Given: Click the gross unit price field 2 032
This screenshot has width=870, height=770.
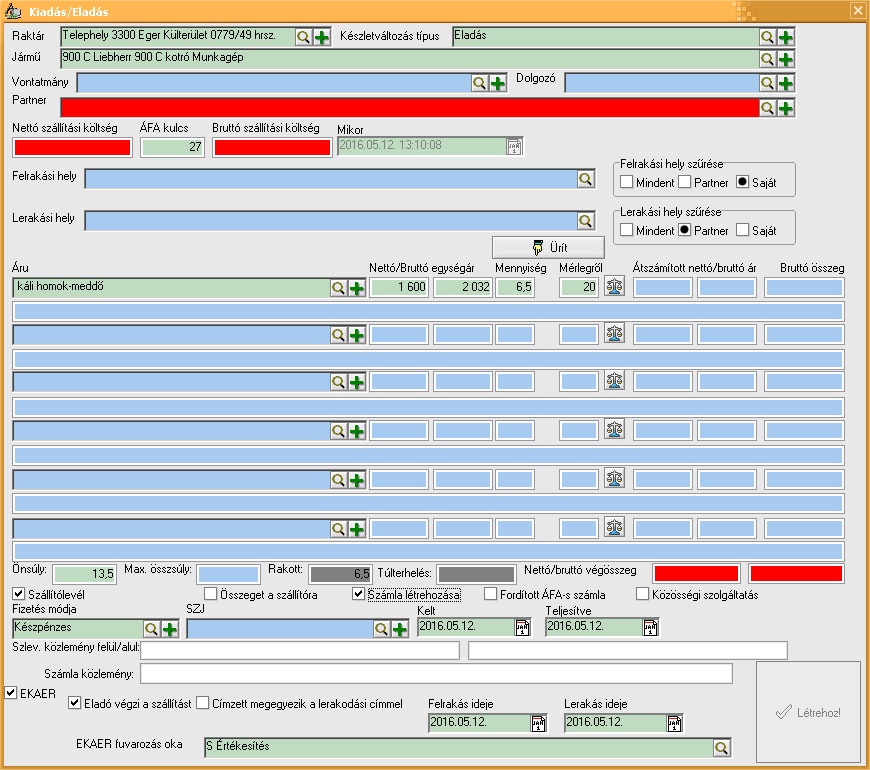Looking at the screenshot, I should (x=463, y=288).
